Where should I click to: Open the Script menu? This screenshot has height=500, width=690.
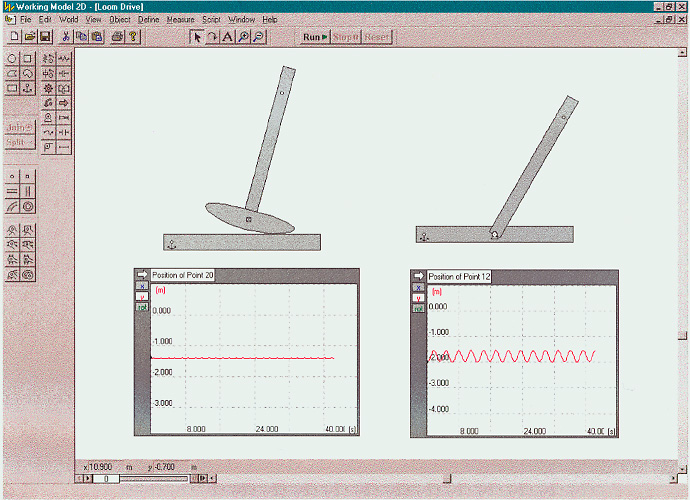(211, 19)
